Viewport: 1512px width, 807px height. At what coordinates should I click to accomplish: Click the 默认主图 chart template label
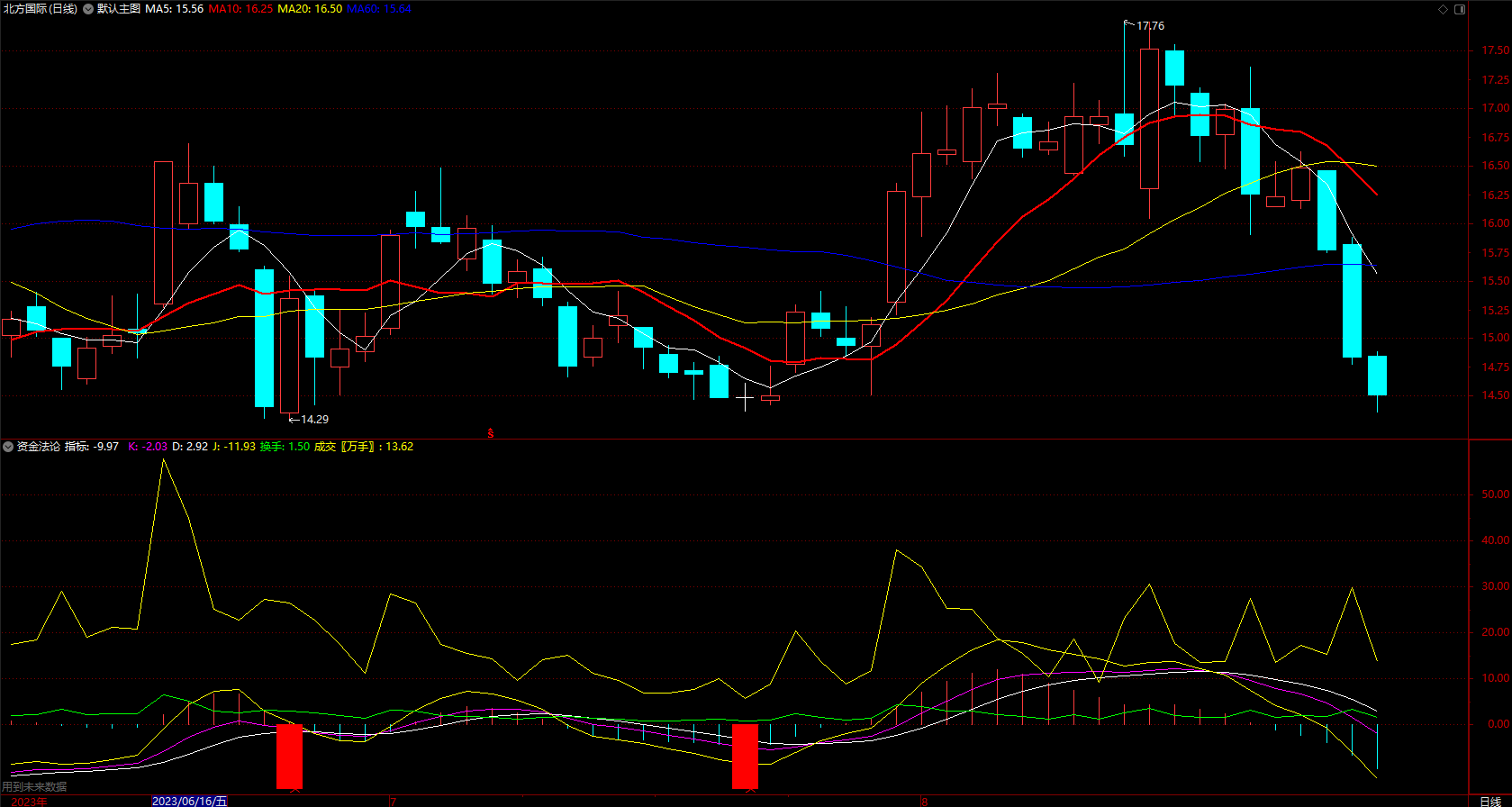click(119, 9)
